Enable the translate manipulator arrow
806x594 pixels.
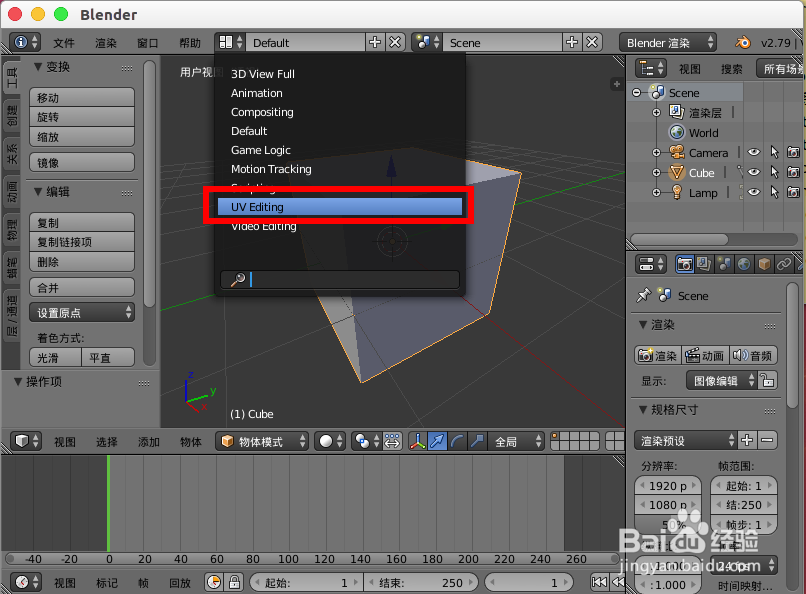point(437,441)
